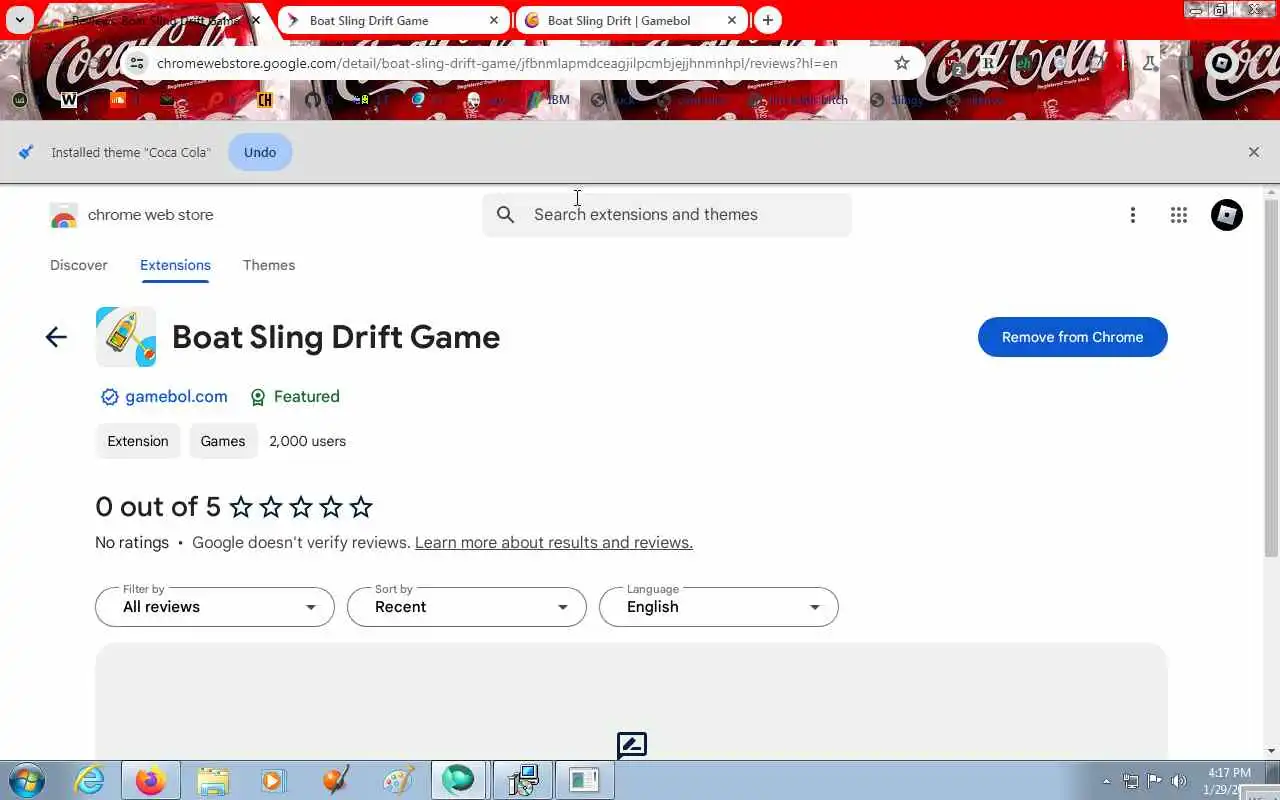Screen dimensions: 1280x800
Task: Close the 'Boat Sling Drift Game' tab
Action: point(494,20)
